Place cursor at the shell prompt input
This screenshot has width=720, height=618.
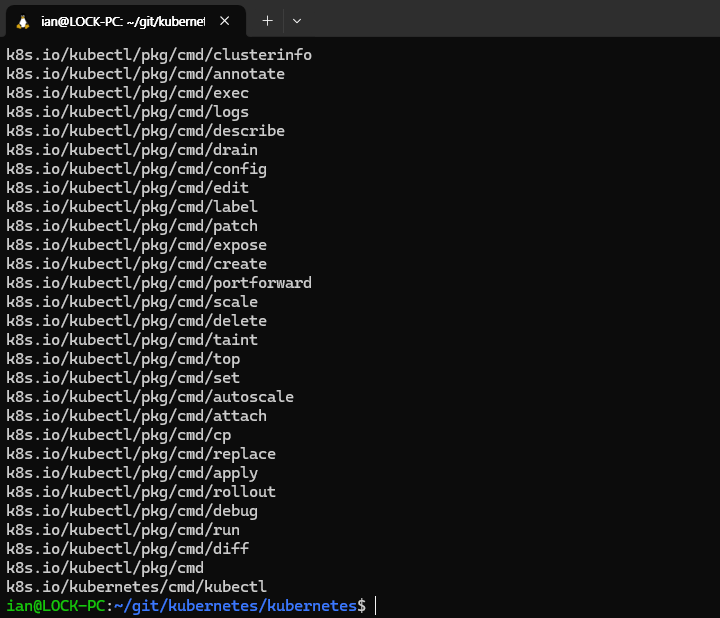[376, 606]
